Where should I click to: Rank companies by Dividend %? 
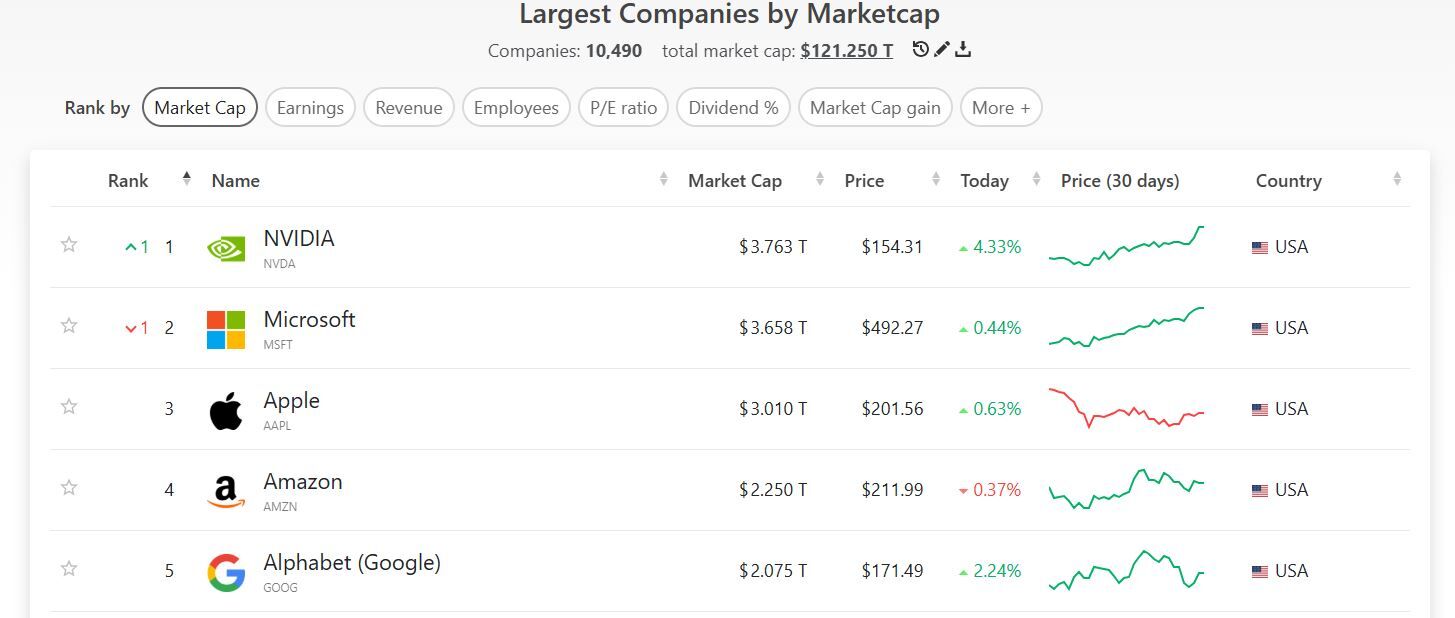coord(734,108)
